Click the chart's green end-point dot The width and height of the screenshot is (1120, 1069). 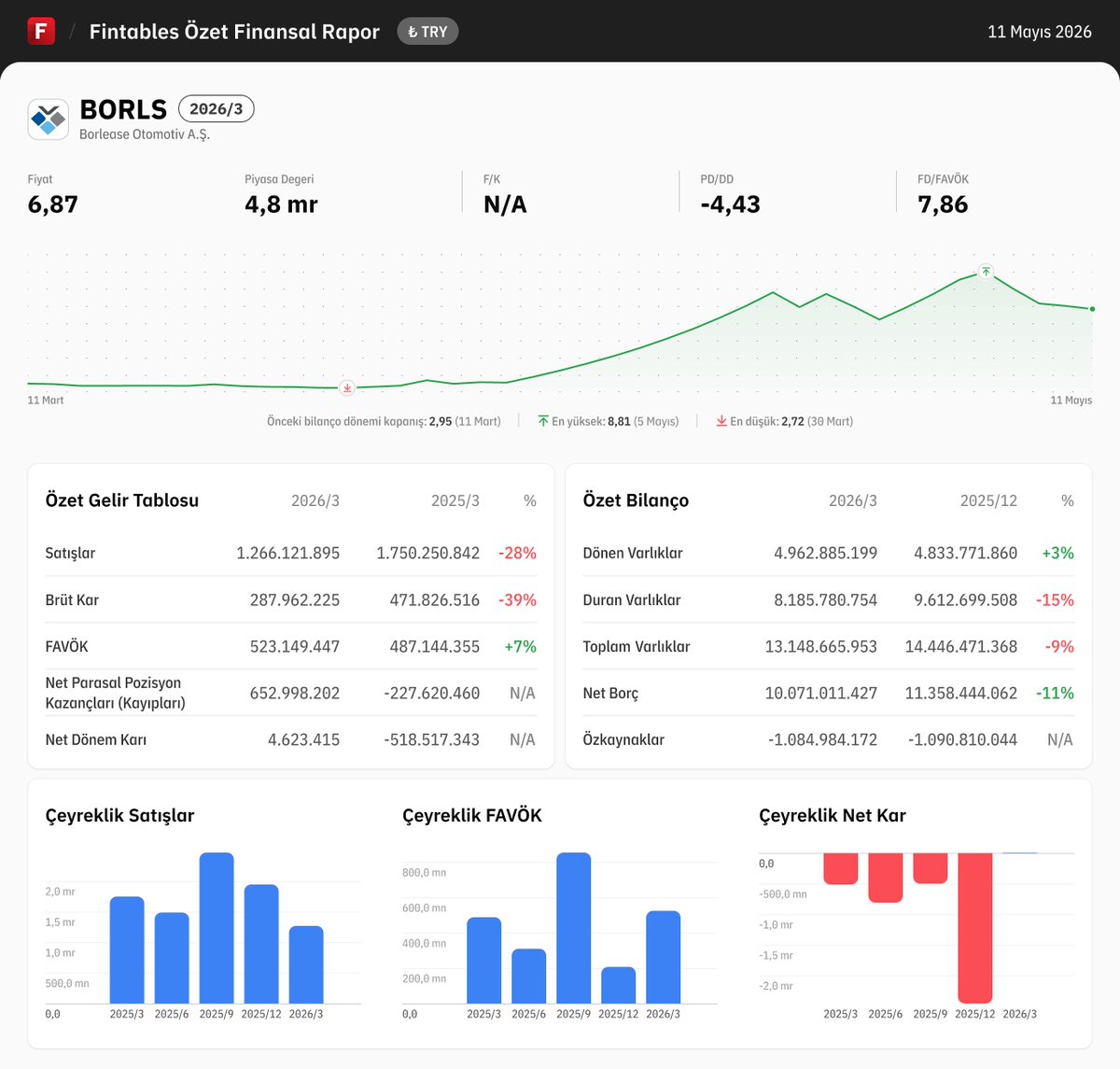(1092, 309)
